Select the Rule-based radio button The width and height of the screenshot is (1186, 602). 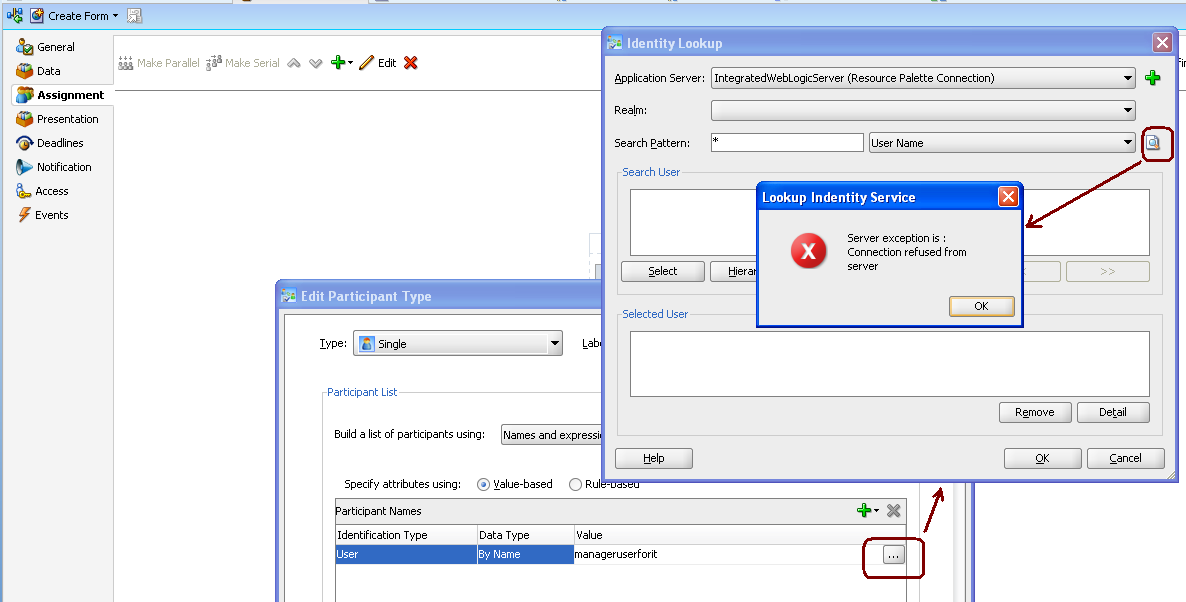(x=575, y=485)
